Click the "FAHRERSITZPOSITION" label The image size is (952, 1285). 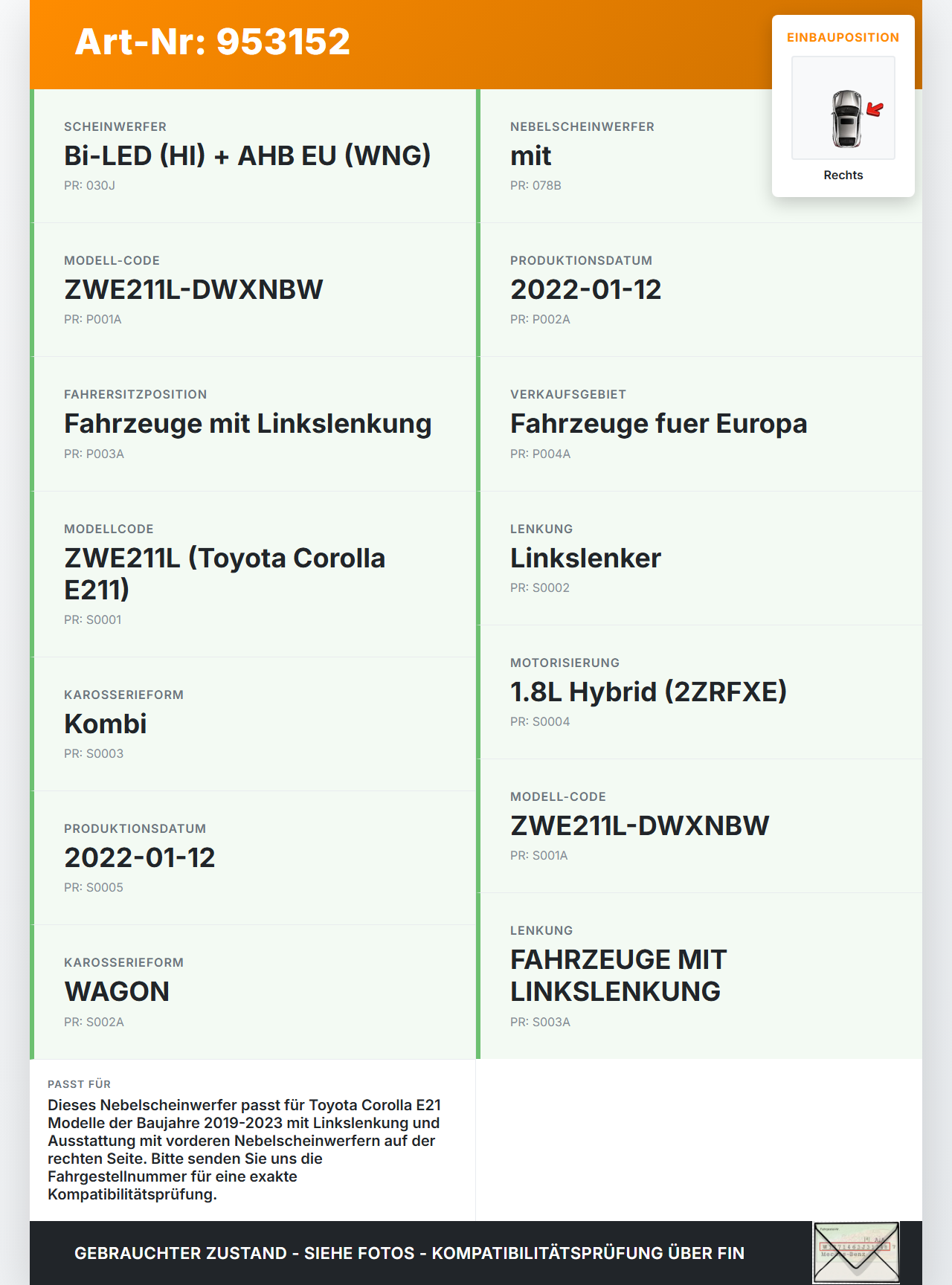point(135,395)
